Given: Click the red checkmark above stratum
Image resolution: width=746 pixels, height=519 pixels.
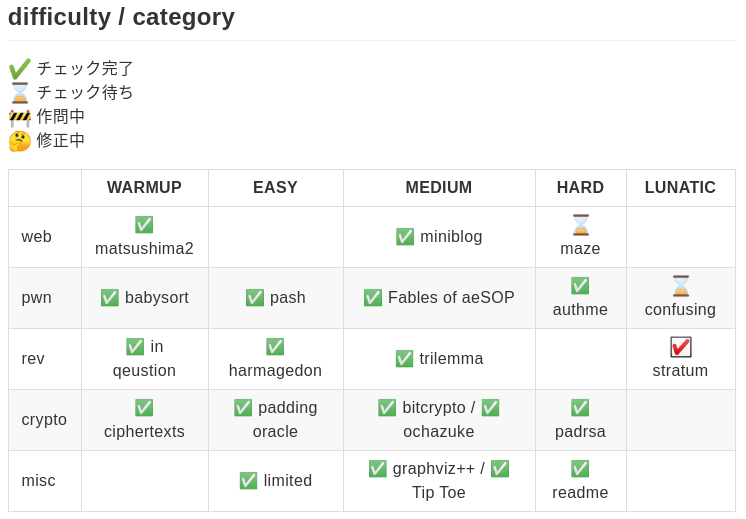Looking at the screenshot, I should [x=680, y=347].
